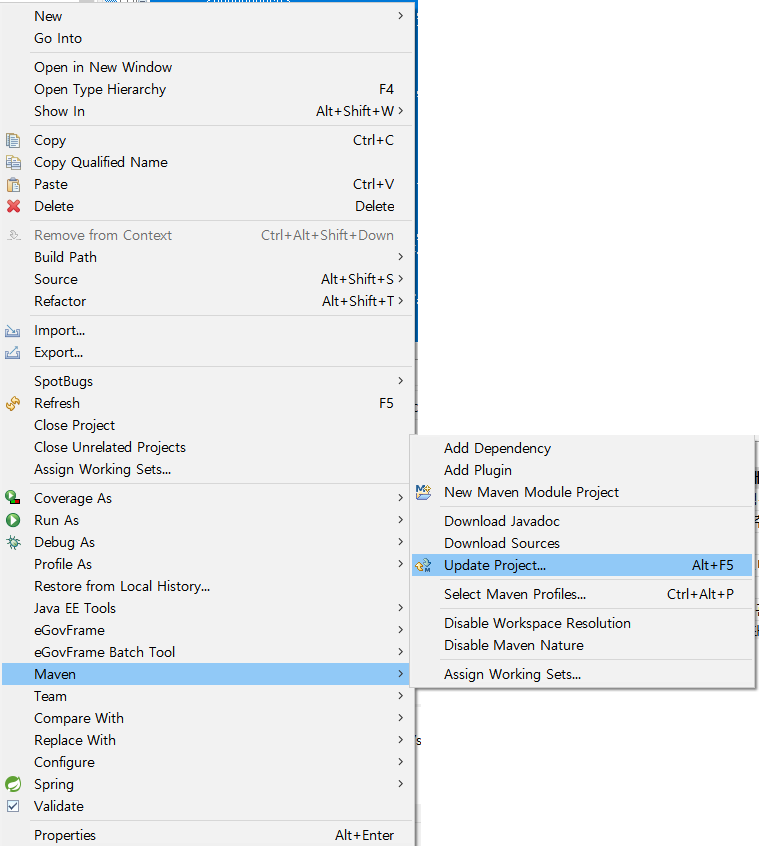Click the red X Delete icon
Image resolution: width=759 pixels, height=846 pixels.
pos(13,206)
